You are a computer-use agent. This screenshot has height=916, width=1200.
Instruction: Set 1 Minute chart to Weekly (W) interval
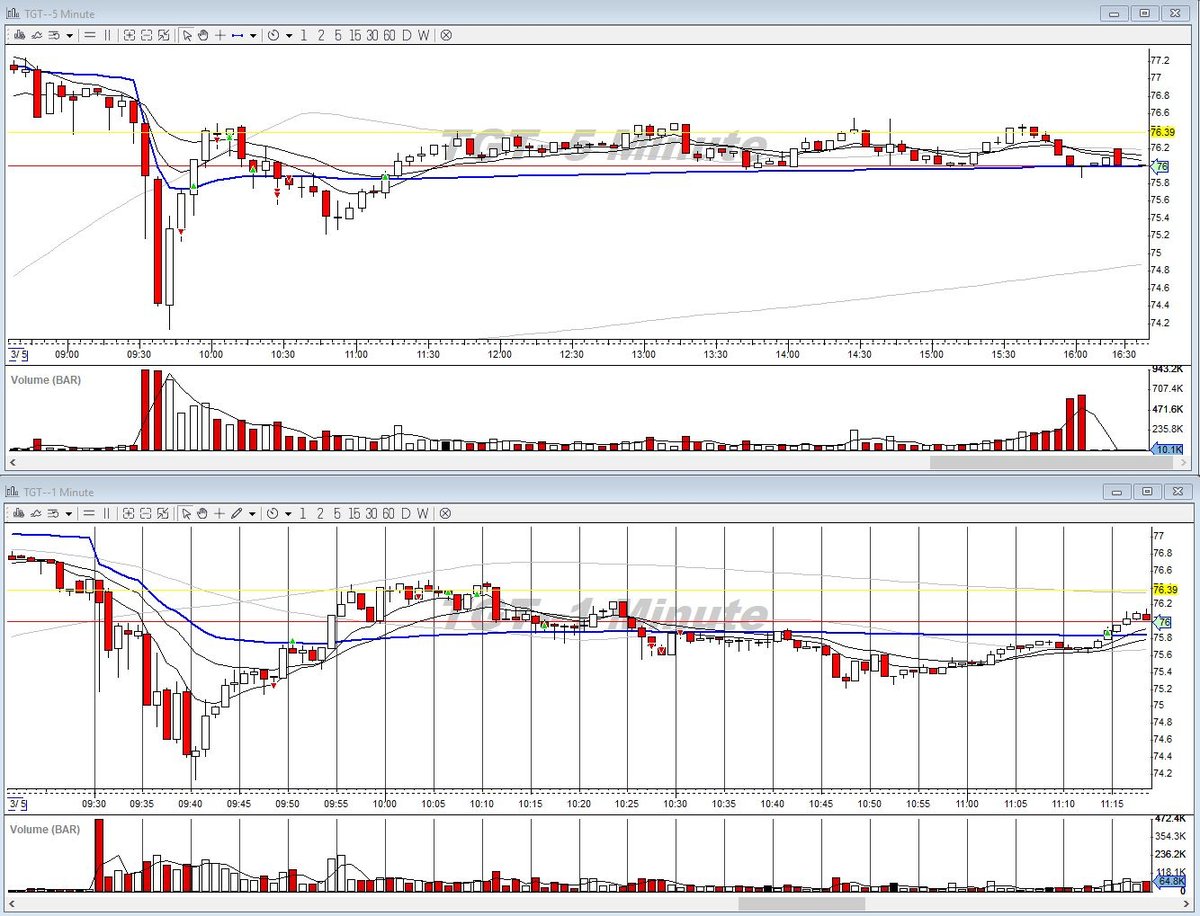coord(422,514)
